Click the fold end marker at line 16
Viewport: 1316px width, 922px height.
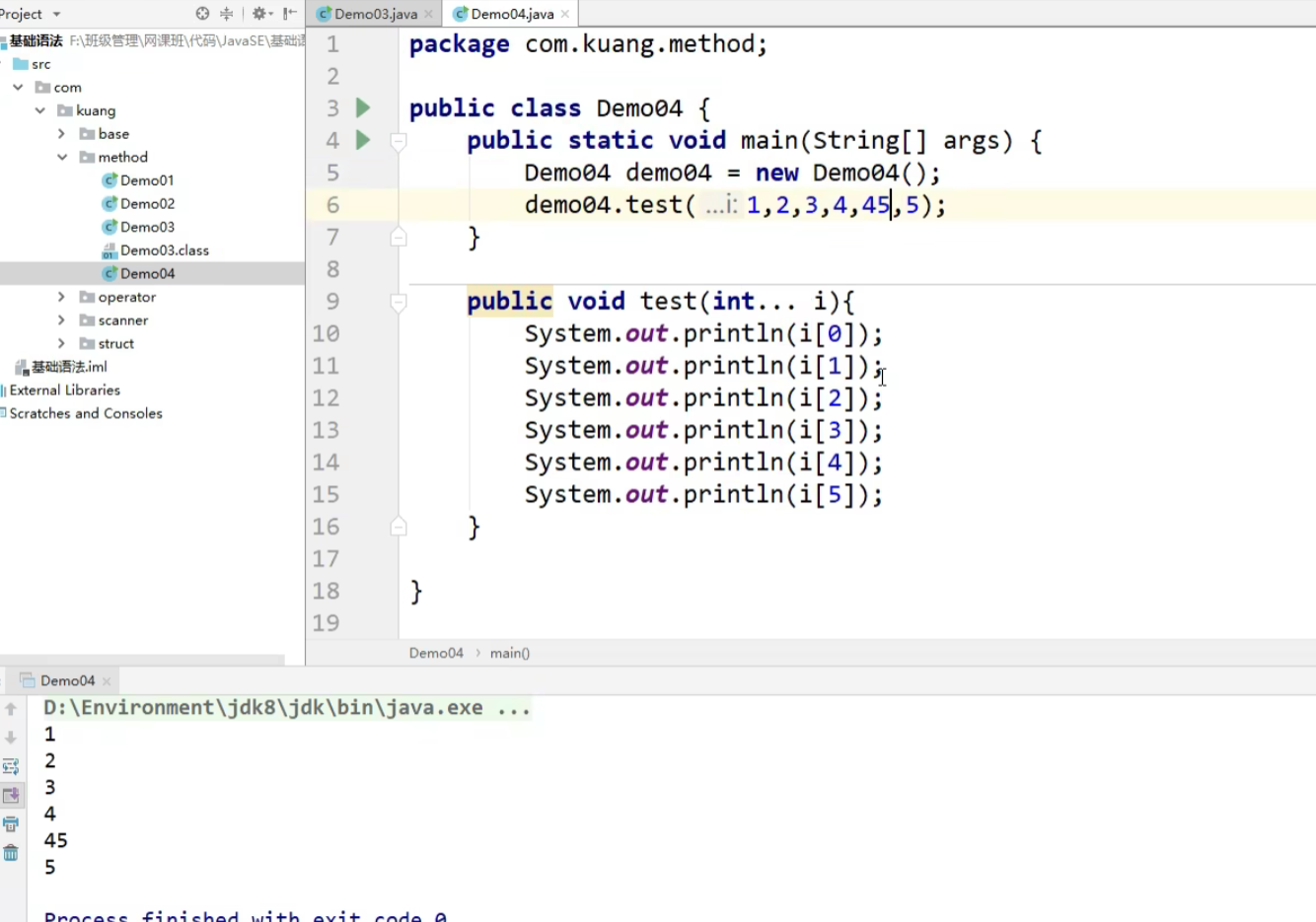pos(399,527)
